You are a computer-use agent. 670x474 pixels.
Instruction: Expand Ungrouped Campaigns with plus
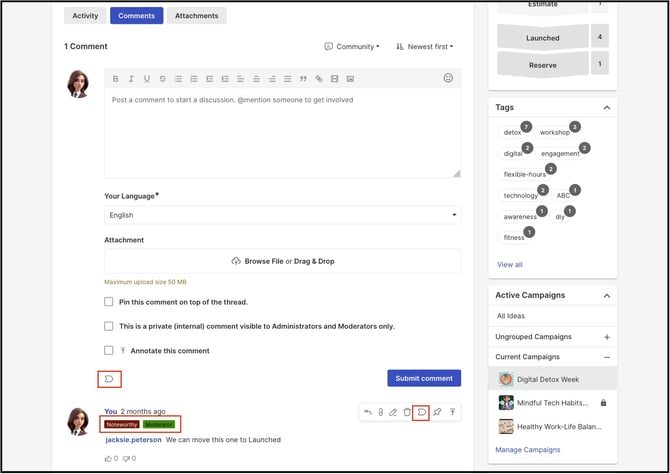pyautogui.click(x=607, y=337)
